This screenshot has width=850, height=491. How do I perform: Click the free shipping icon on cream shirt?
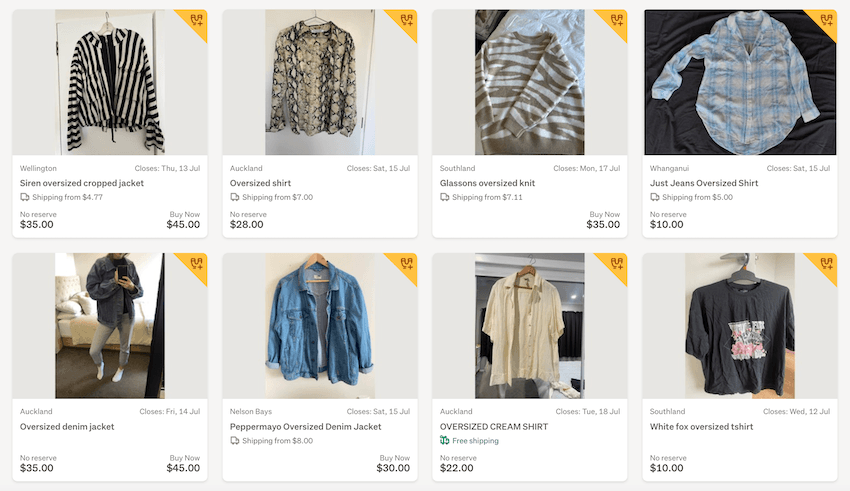point(445,441)
